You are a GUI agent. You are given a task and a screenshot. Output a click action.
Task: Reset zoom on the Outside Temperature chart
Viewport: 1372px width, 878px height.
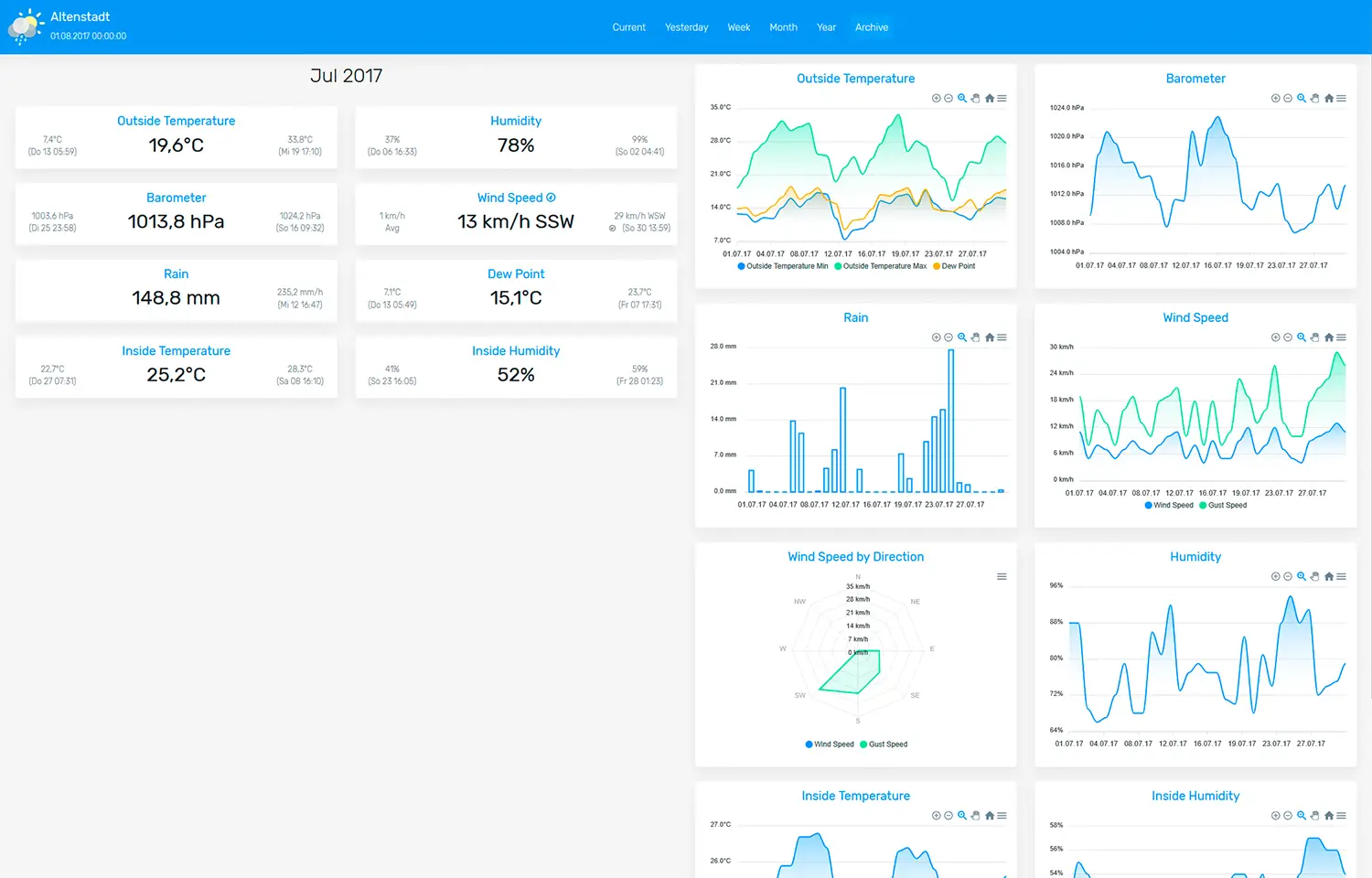990,98
